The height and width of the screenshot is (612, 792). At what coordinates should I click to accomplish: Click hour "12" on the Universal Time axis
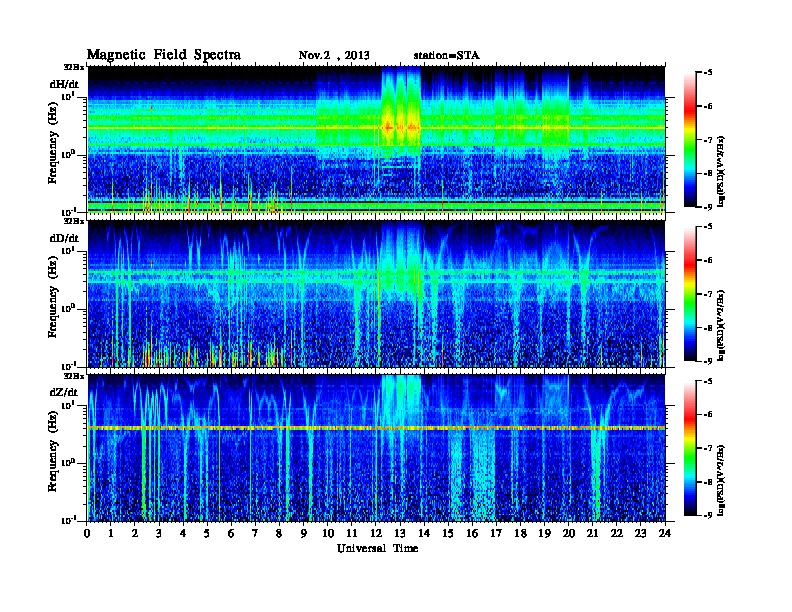(376, 533)
